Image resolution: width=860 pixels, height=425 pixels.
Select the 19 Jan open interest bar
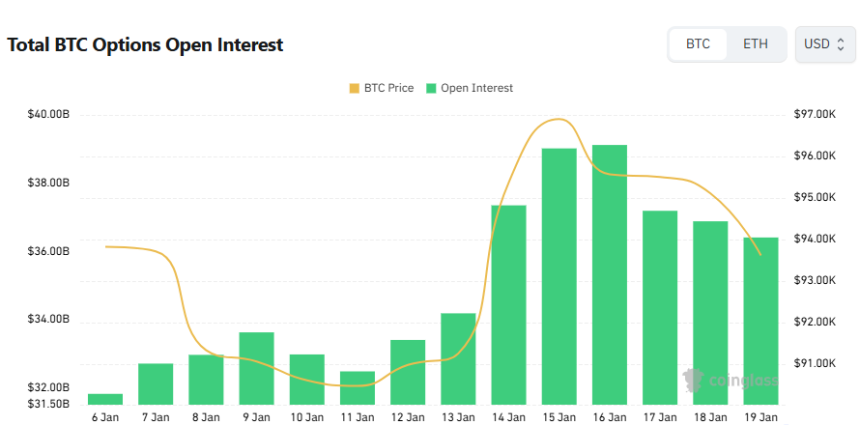tap(761, 320)
